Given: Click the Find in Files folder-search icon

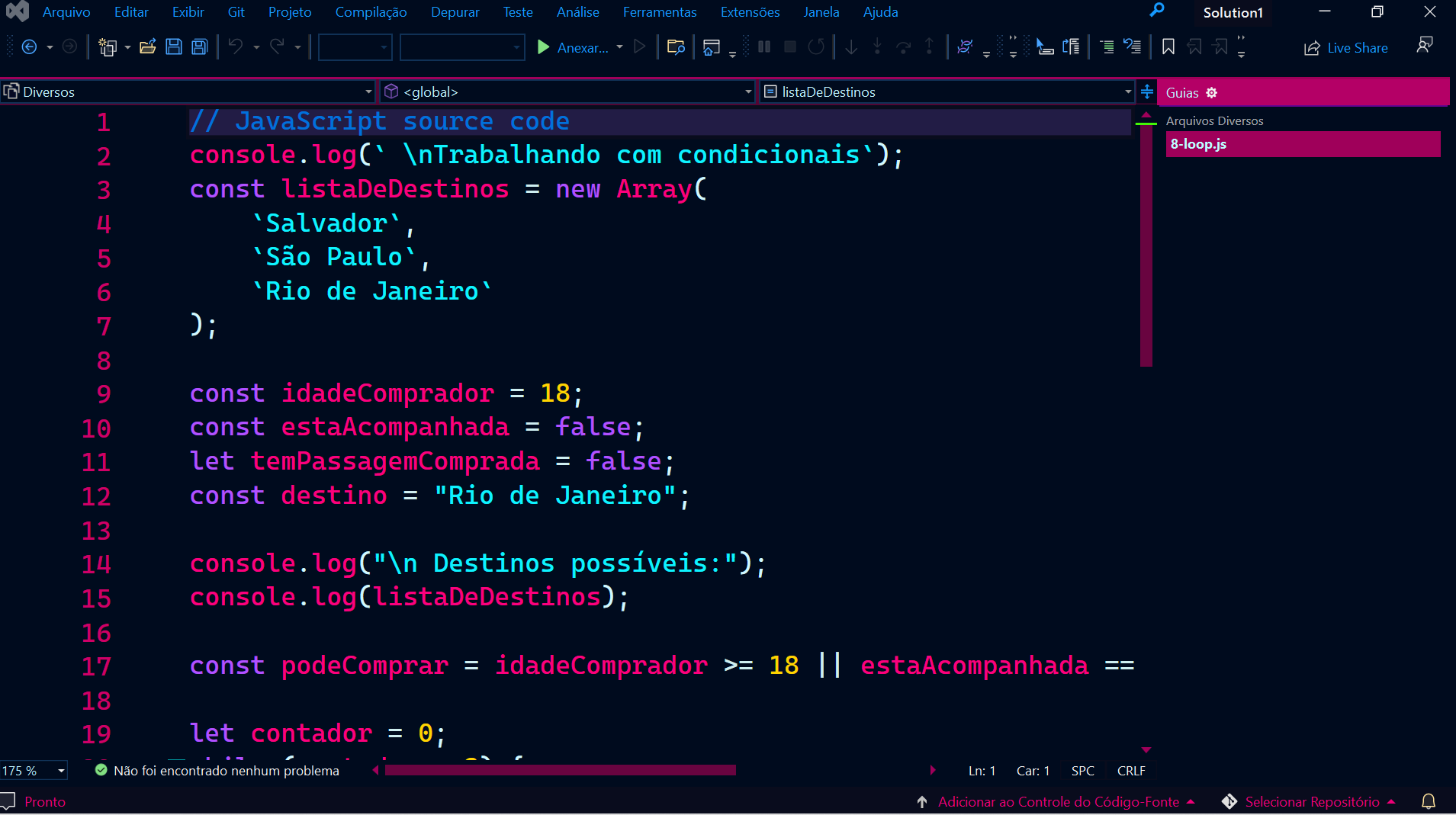Looking at the screenshot, I should (676, 47).
